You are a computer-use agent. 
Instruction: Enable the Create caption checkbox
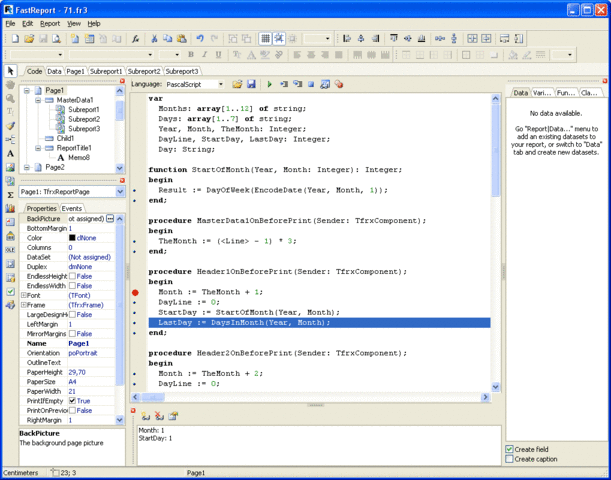point(510,459)
